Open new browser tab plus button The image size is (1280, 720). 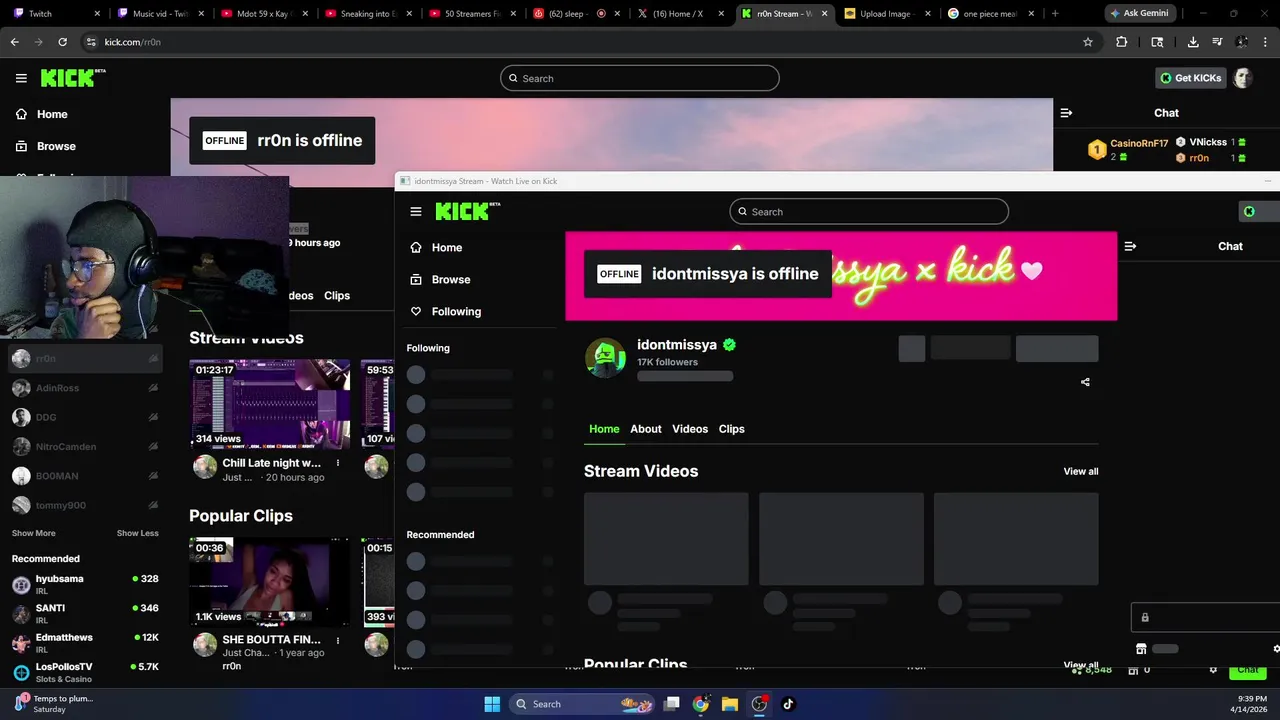pyautogui.click(x=1055, y=14)
